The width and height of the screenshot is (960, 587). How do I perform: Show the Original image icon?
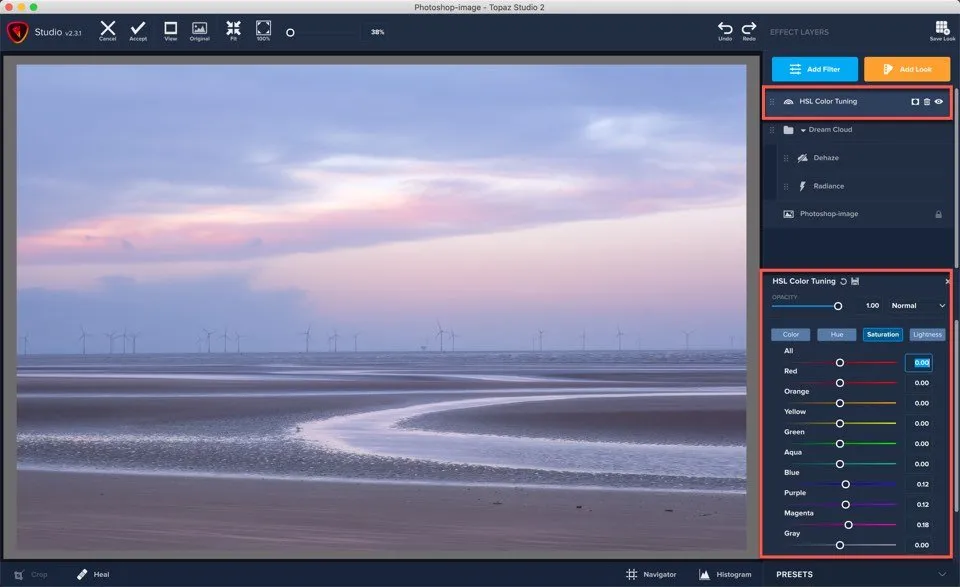(200, 28)
